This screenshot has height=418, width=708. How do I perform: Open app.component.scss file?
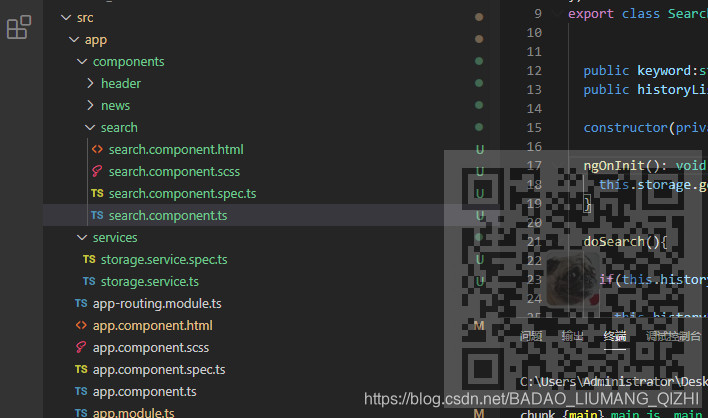coord(151,348)
